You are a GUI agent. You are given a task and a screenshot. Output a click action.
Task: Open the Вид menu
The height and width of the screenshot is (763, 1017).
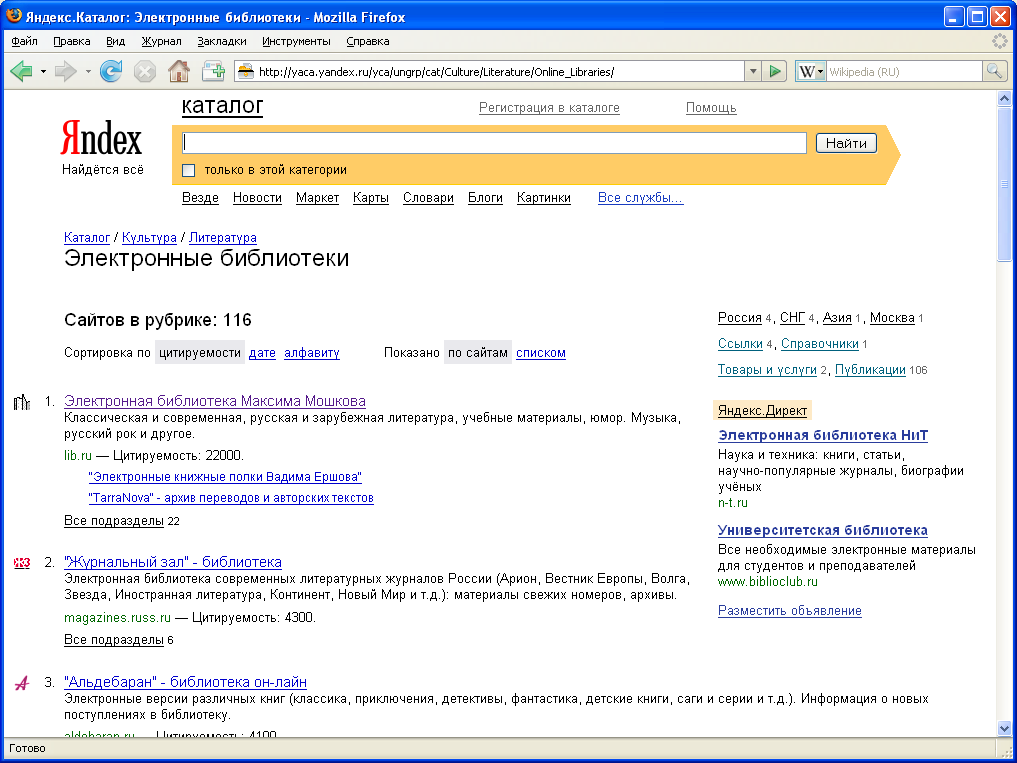tap(115, 41)
